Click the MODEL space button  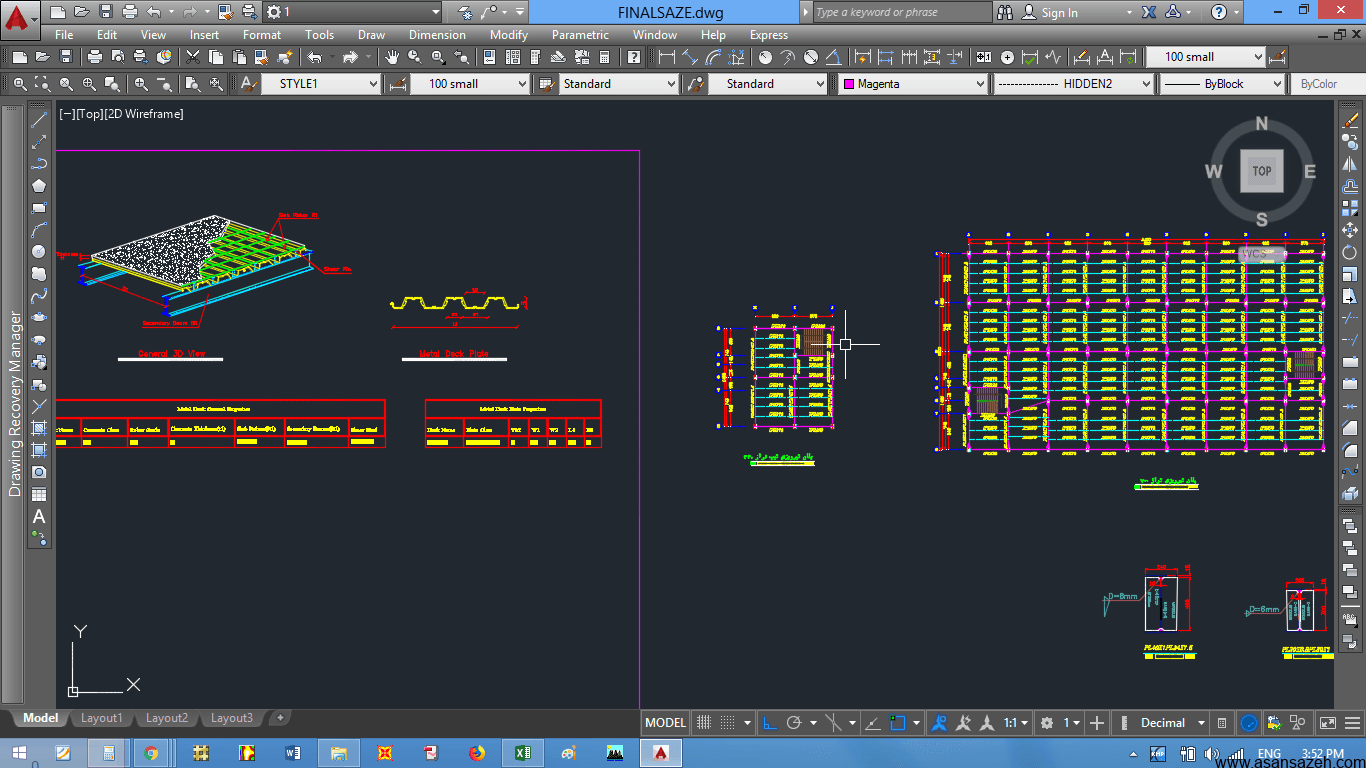[x=665, y=723]
